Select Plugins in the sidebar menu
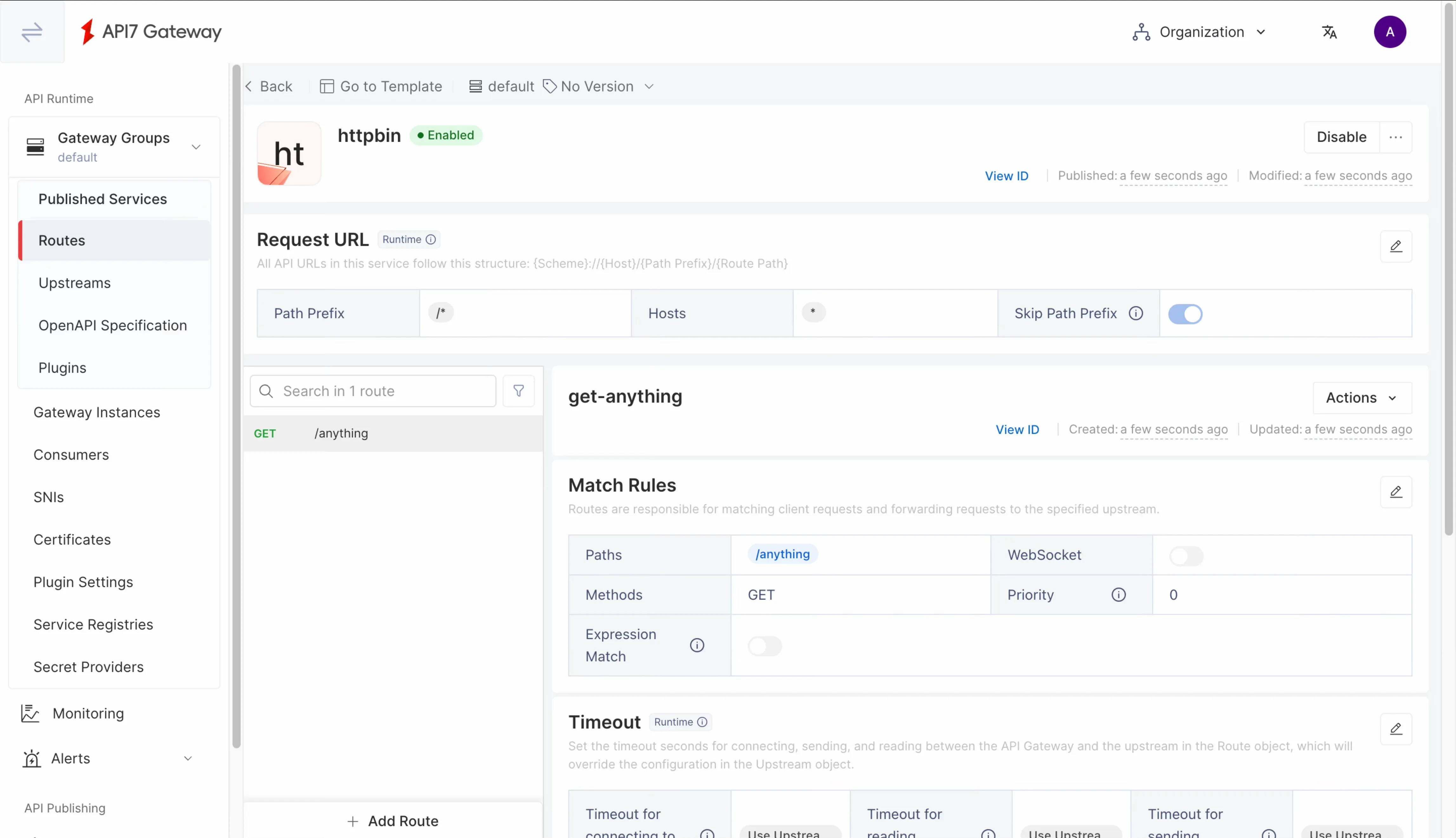Screen dimensions: 1456x838 62,368
